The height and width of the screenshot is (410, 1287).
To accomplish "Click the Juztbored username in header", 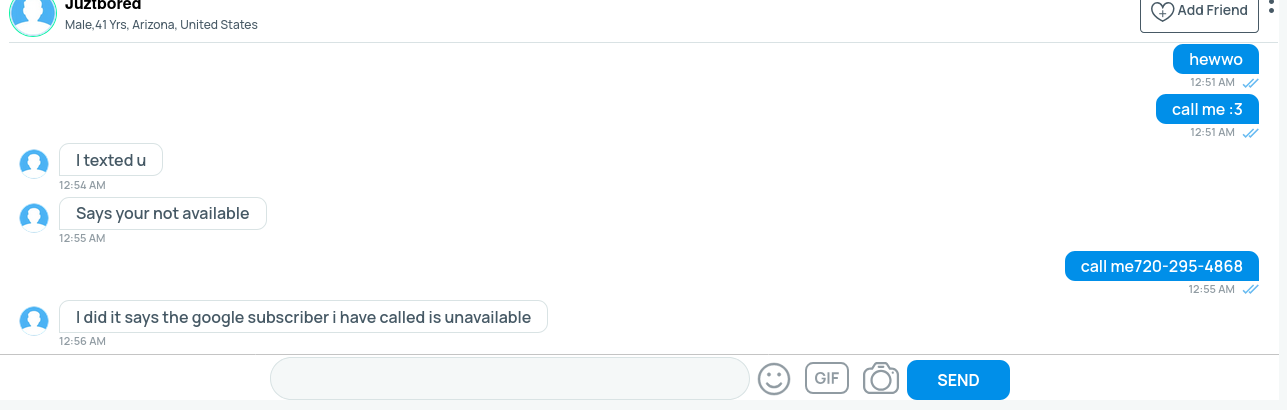I will click(102, 5).
